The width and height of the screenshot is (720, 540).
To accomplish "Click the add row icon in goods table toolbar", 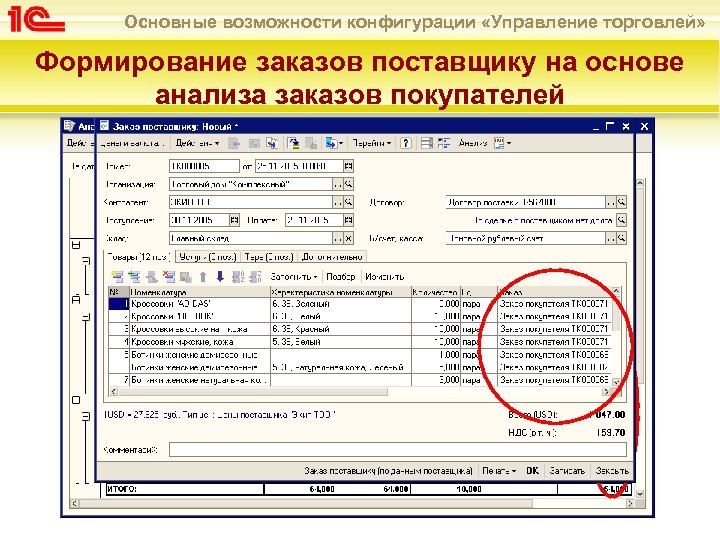I will [117, 277].
